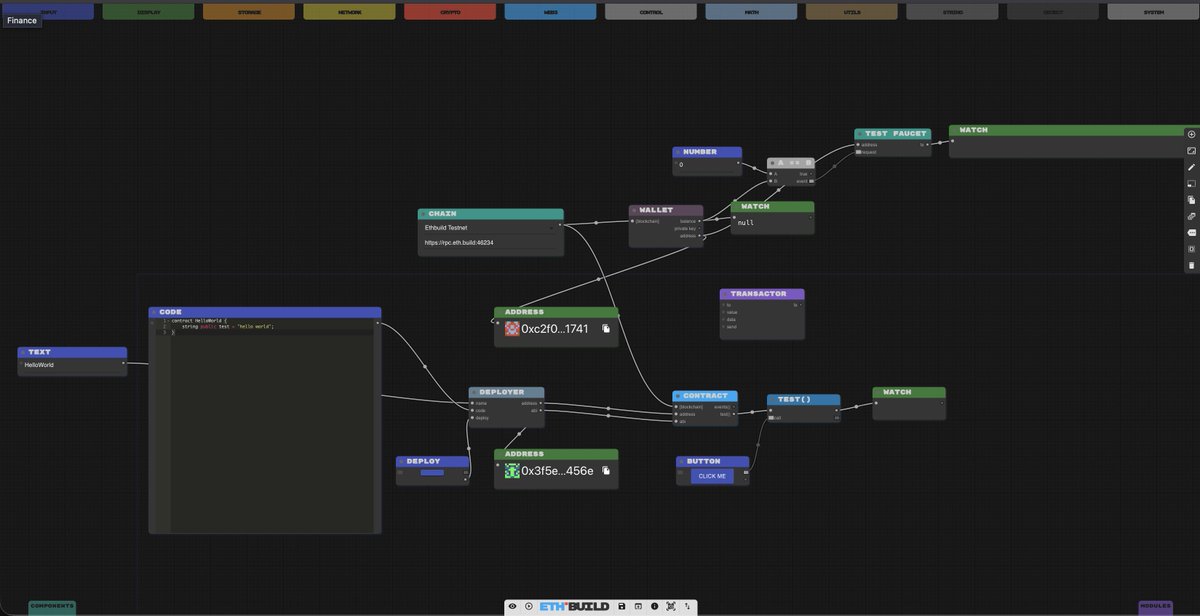Open the NETWORK category tab
The height and width of the screenshot is (616, 1200).
[x=349, y=11]
